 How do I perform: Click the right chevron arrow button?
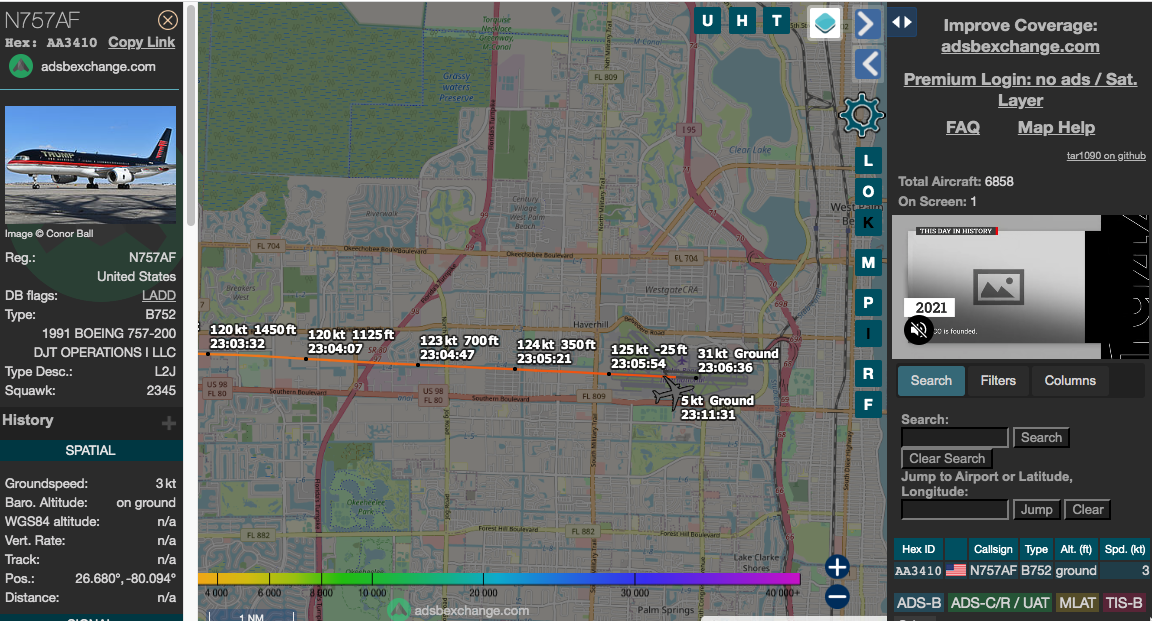tap(868, 24)
